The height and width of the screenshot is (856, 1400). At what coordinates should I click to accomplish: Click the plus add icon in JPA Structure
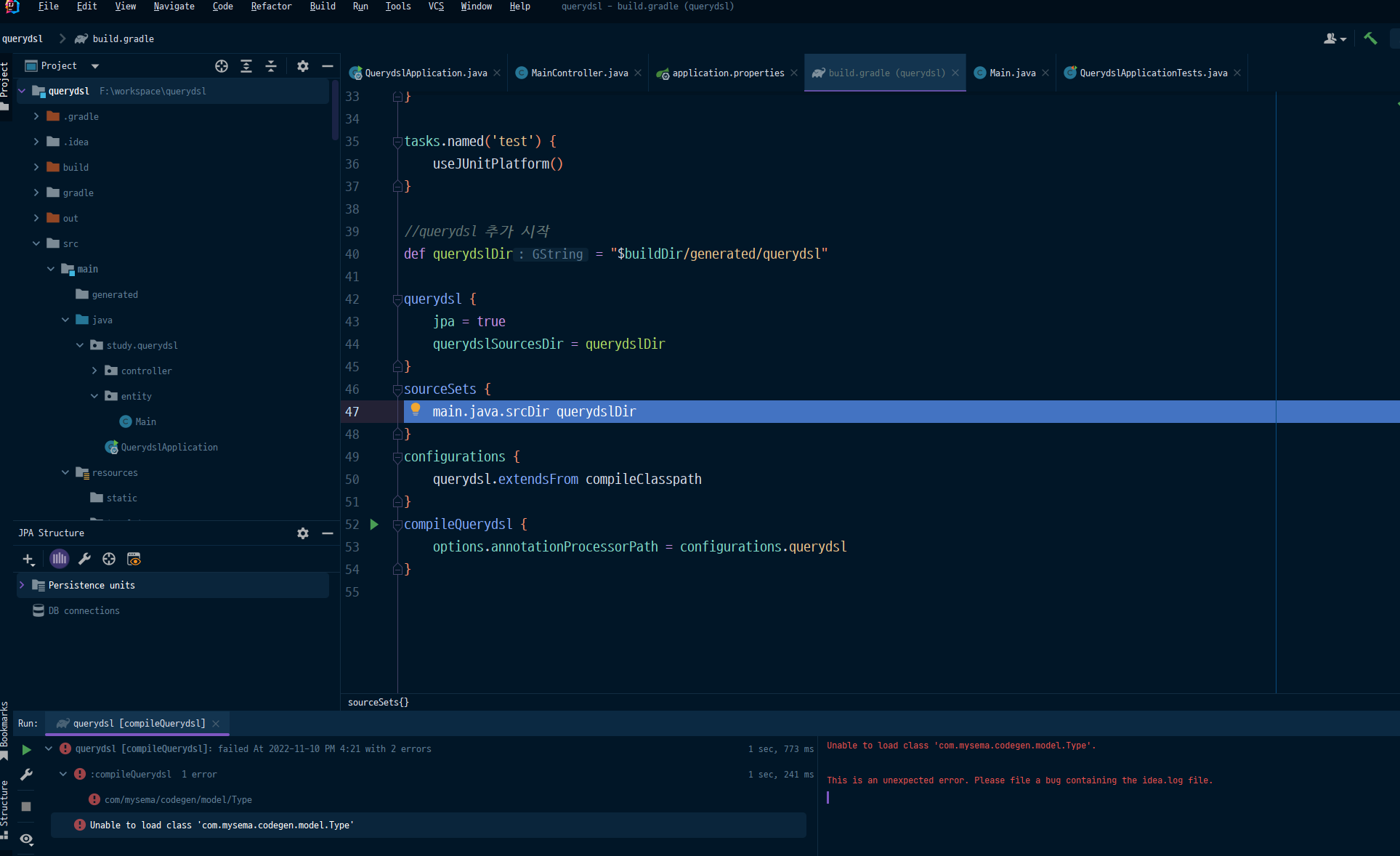tap(28, 559)
